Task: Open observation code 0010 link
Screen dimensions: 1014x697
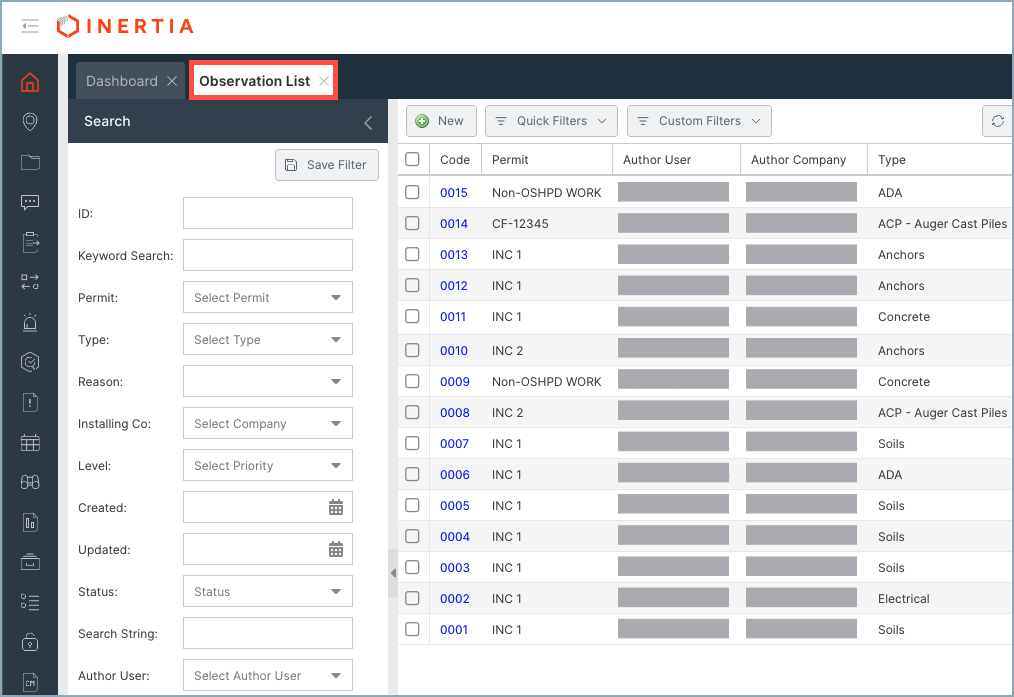Action: tap(454, 350)
